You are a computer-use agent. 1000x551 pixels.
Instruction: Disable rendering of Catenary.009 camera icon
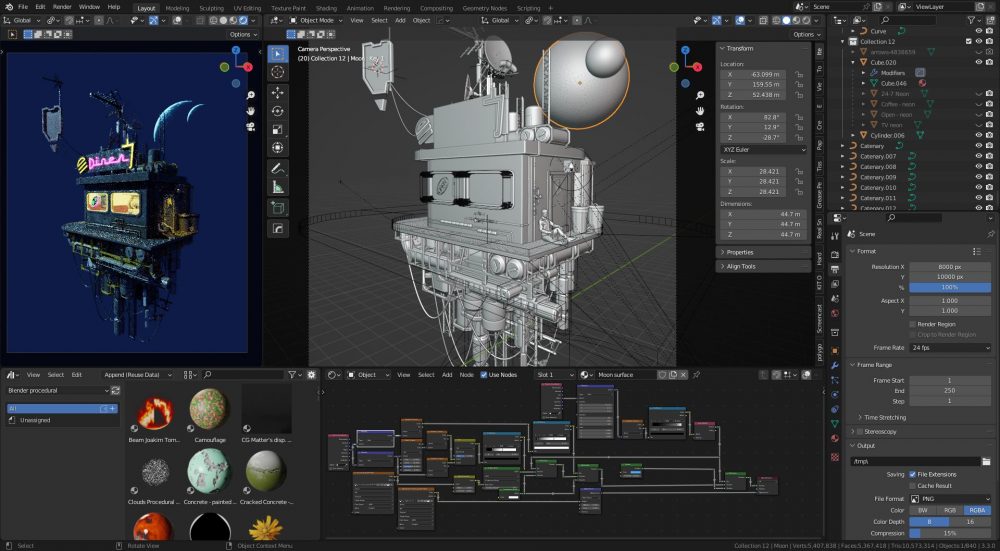click(x=989, y=177)
